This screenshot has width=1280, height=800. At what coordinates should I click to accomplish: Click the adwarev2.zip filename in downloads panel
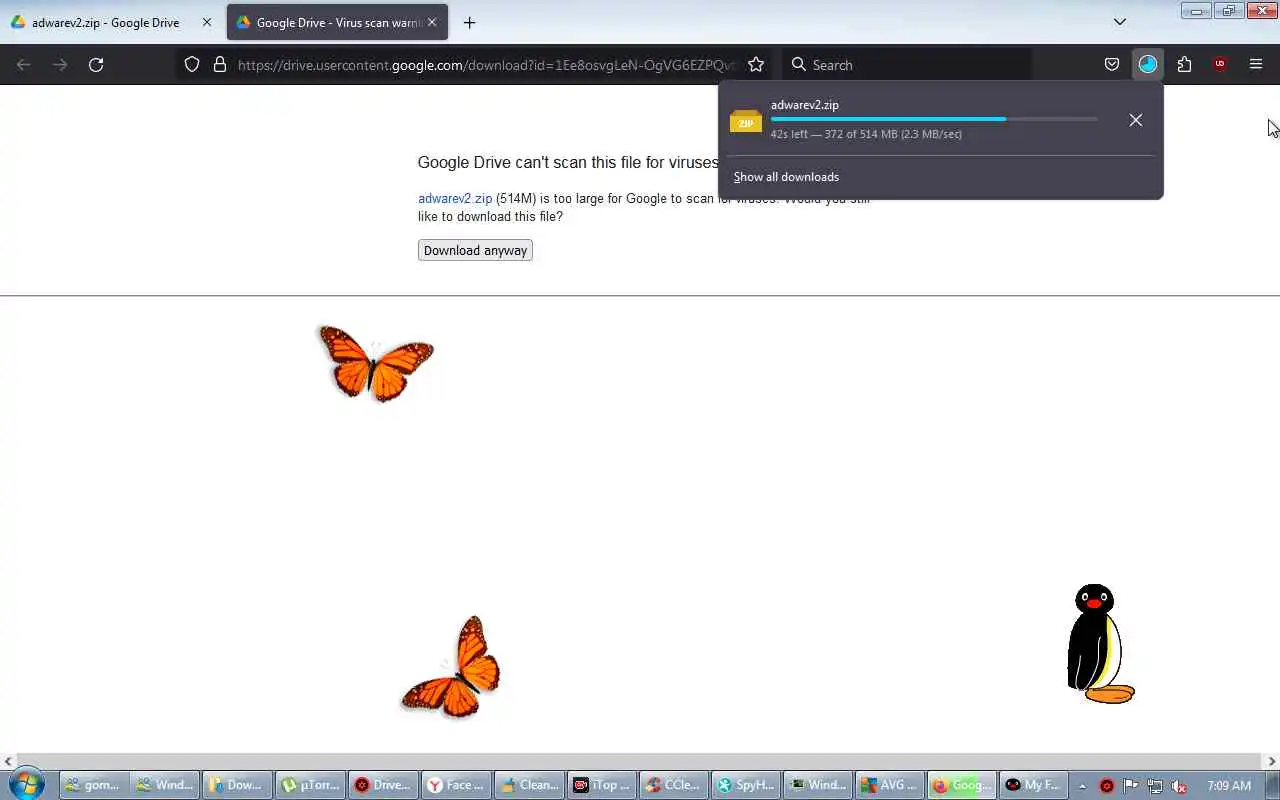coord(804,105)
